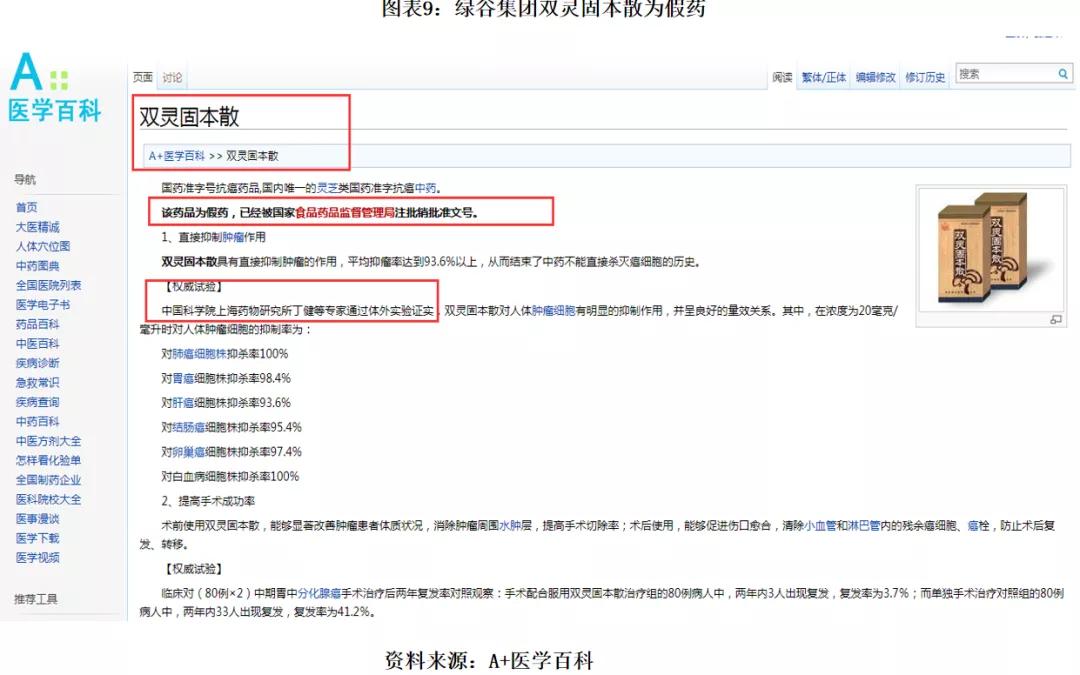This screenshot has height=675, width=1080.
Task: Click the 推荐工具 sidebar heading
Action: (x=36, y=599)
